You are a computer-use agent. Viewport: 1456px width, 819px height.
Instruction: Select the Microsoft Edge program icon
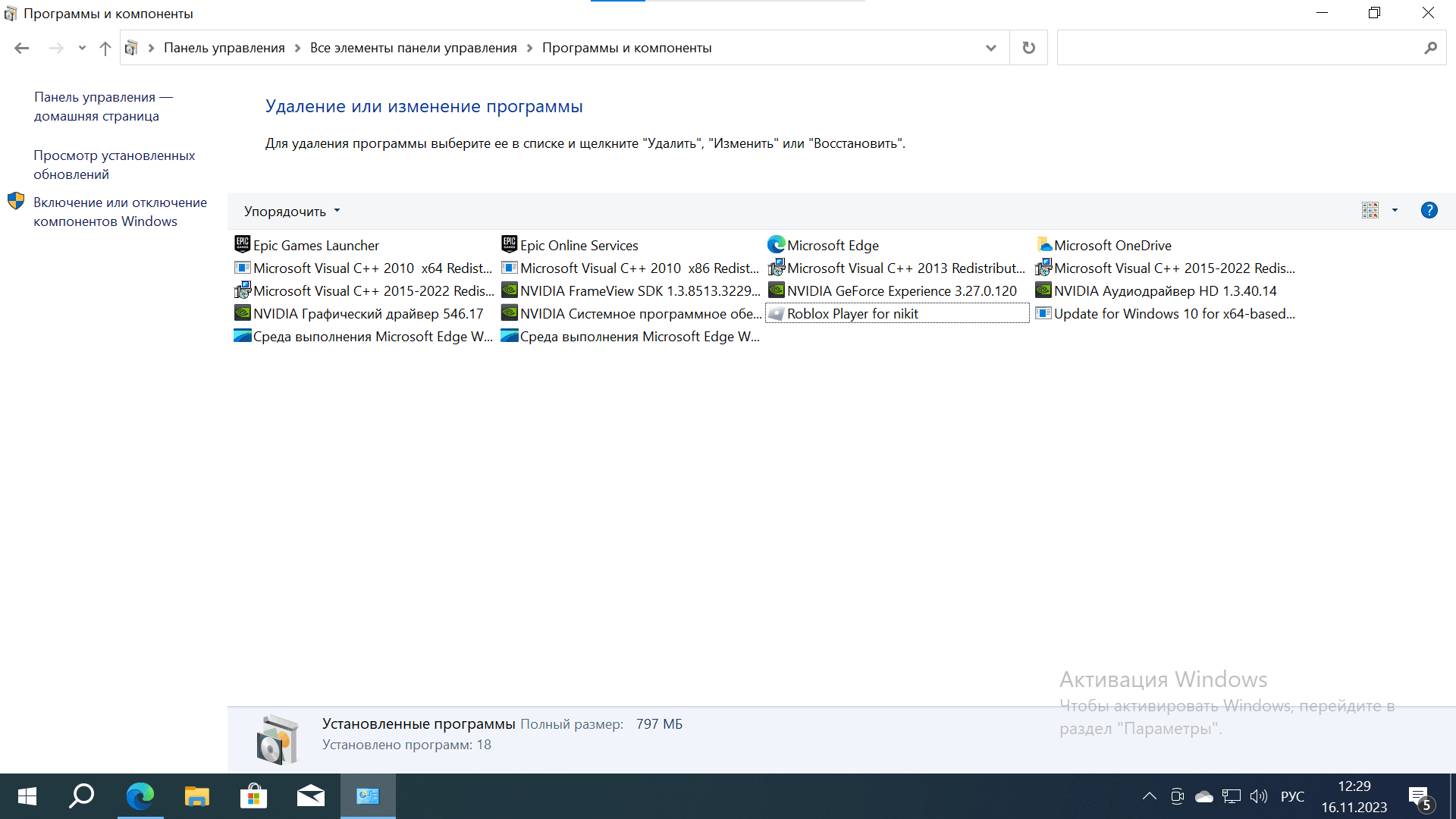pos(776,245)
